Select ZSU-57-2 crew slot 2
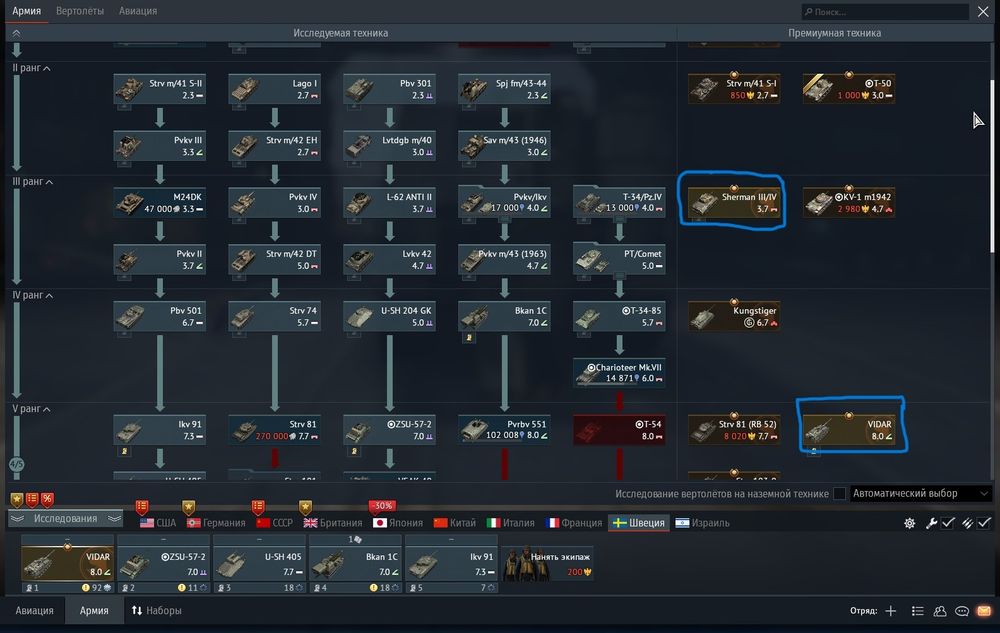 [x=164, y=564]
